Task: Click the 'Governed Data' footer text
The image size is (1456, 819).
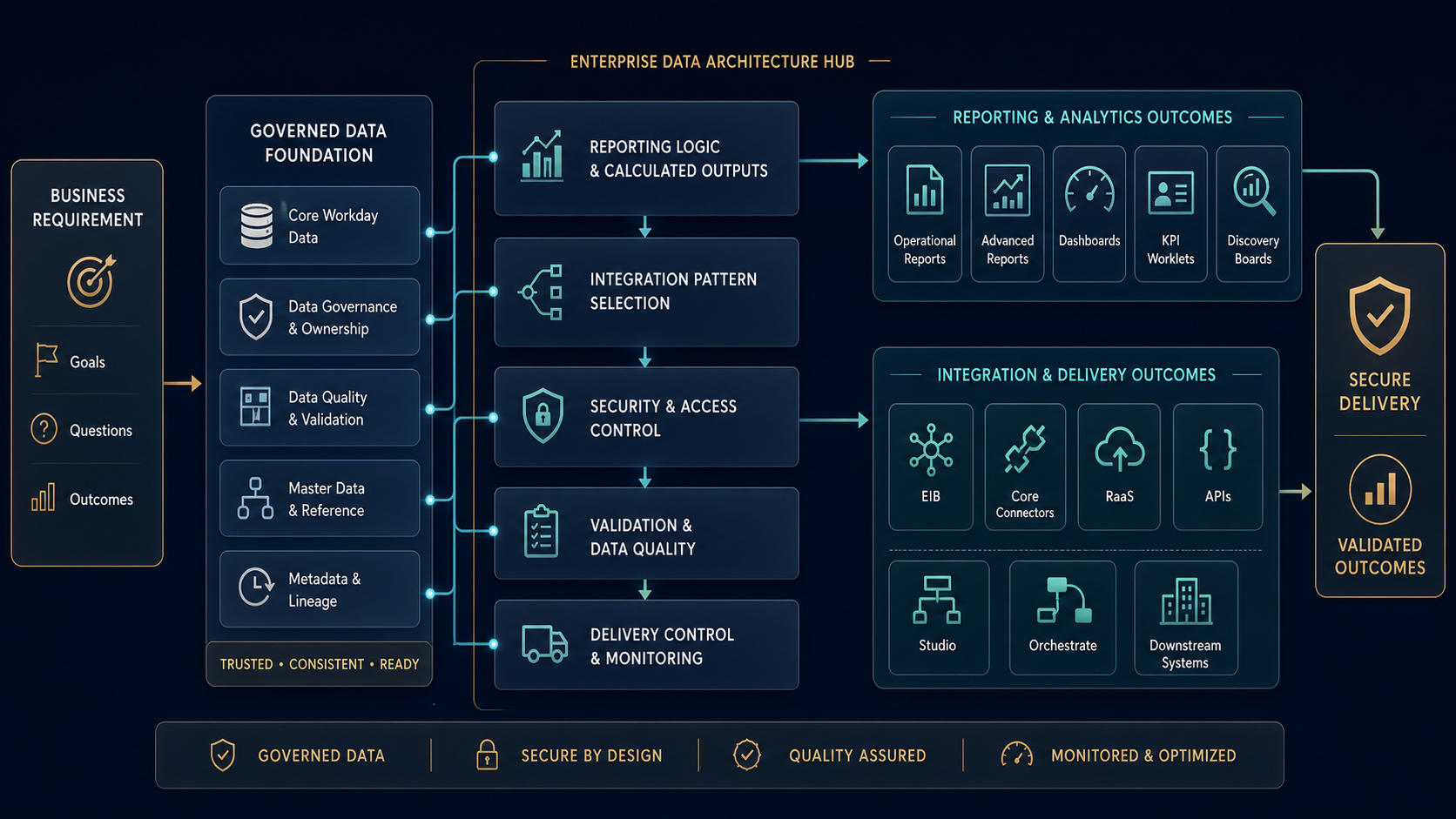Action: point(321,755)
